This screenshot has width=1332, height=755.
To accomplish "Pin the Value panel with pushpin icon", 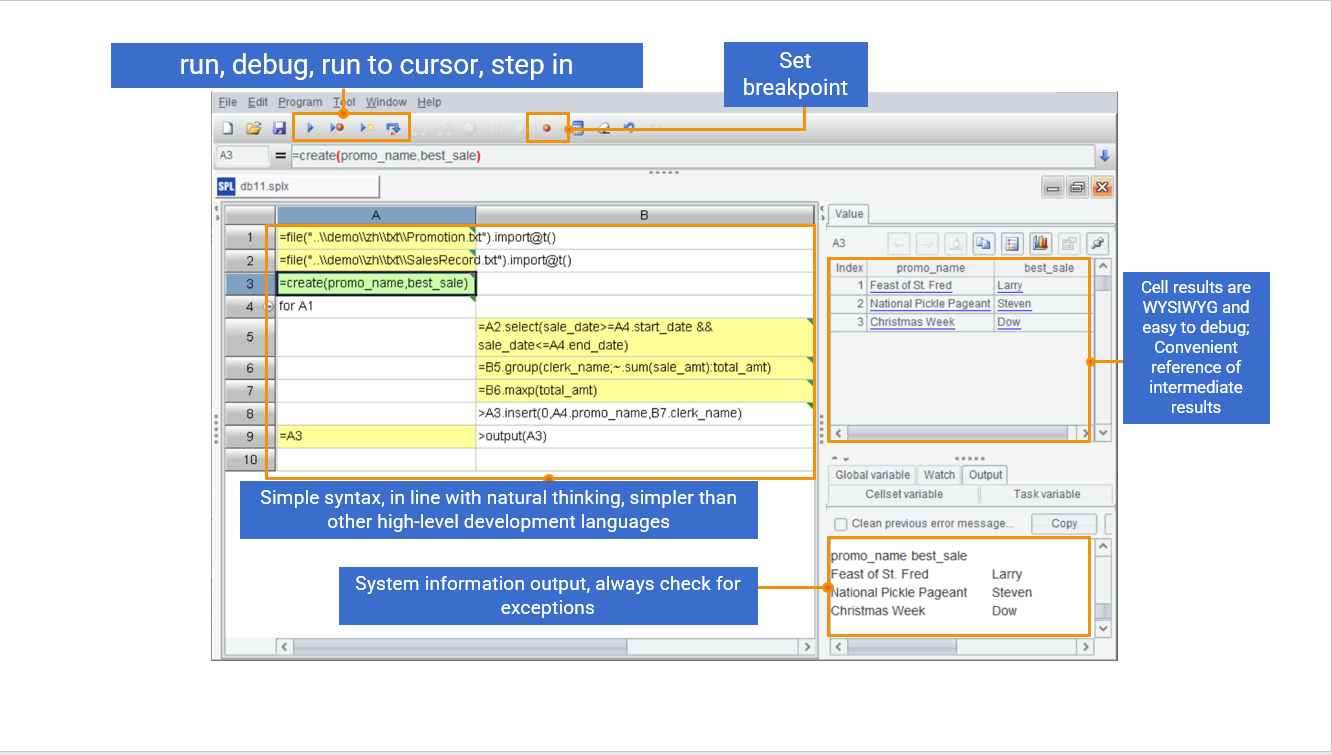I will pos(1097,243).
